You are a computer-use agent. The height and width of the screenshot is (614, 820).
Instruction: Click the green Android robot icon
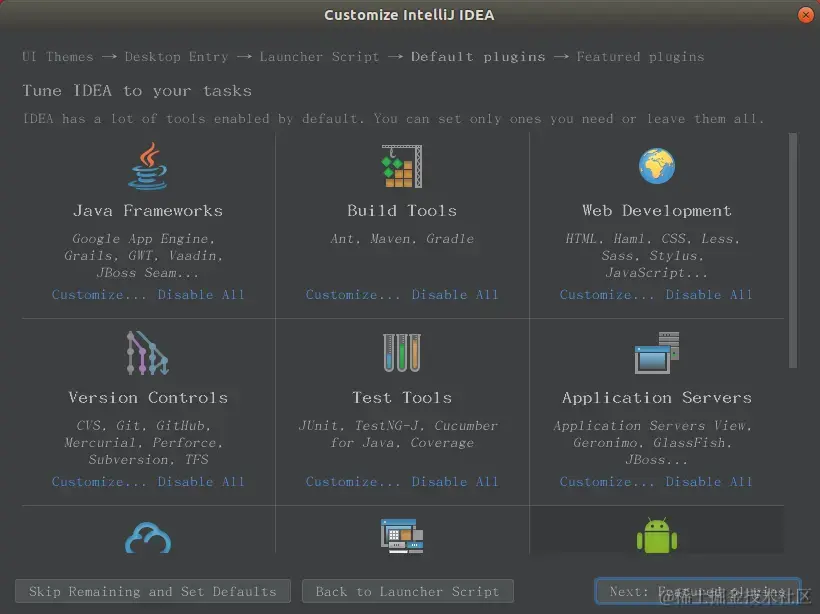[x=657, y=536]
